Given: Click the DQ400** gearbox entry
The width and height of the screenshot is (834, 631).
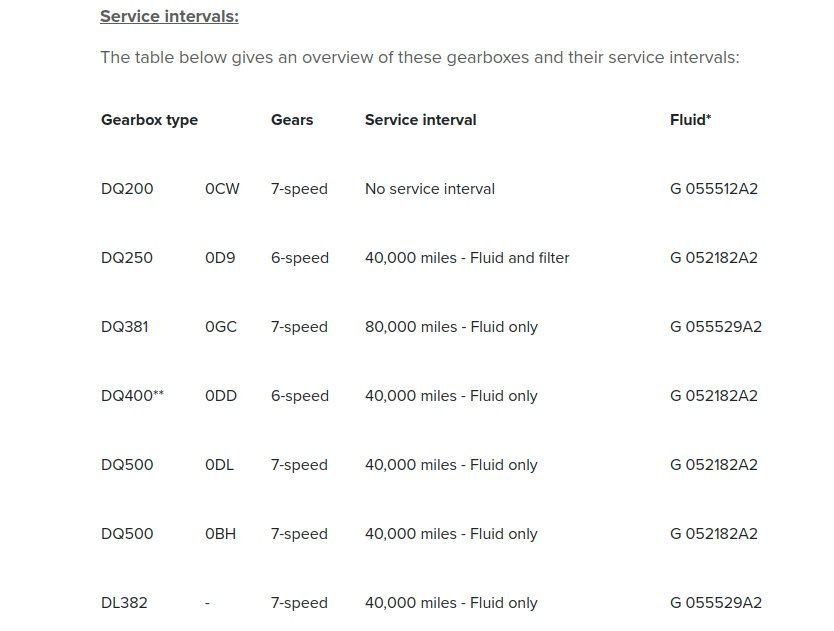Looking at the screenshot, I should [x=132, y=396].
